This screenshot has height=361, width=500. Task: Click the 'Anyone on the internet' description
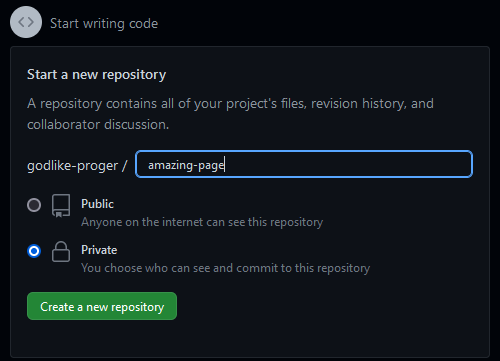pos(202,222)
